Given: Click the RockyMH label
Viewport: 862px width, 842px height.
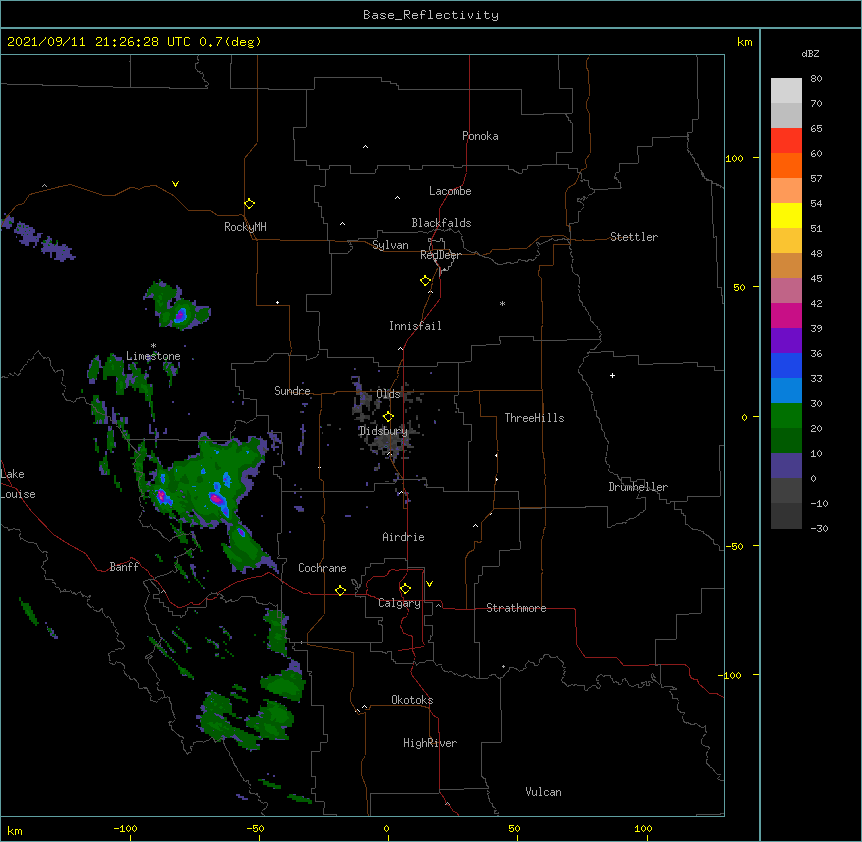Looking at the screenshot, I should (x=245, y=227).
